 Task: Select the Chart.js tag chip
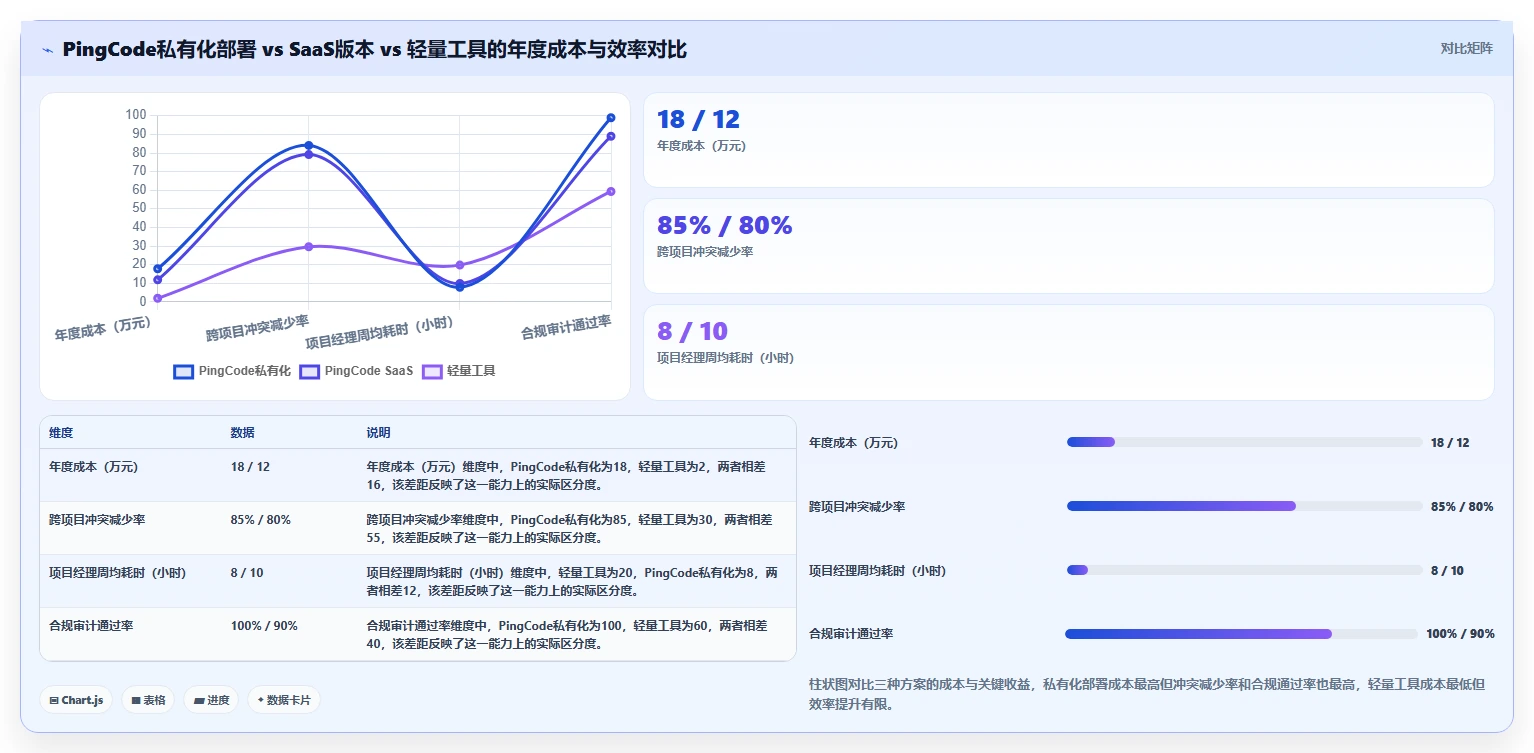(x=77, y=700)
